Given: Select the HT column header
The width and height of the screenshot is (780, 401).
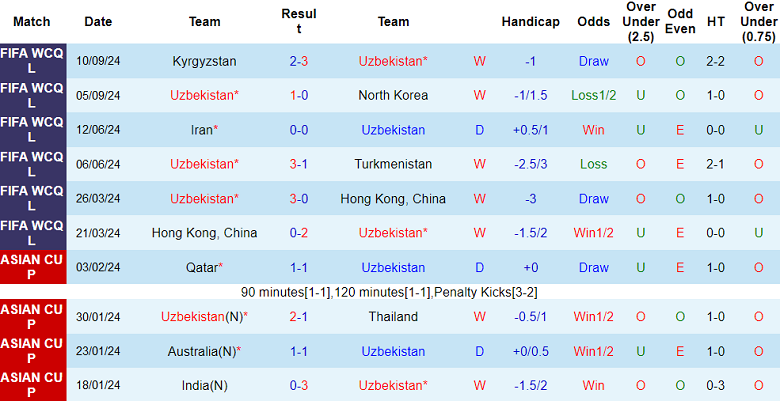Looking at the screenshot, I should 715,22.
